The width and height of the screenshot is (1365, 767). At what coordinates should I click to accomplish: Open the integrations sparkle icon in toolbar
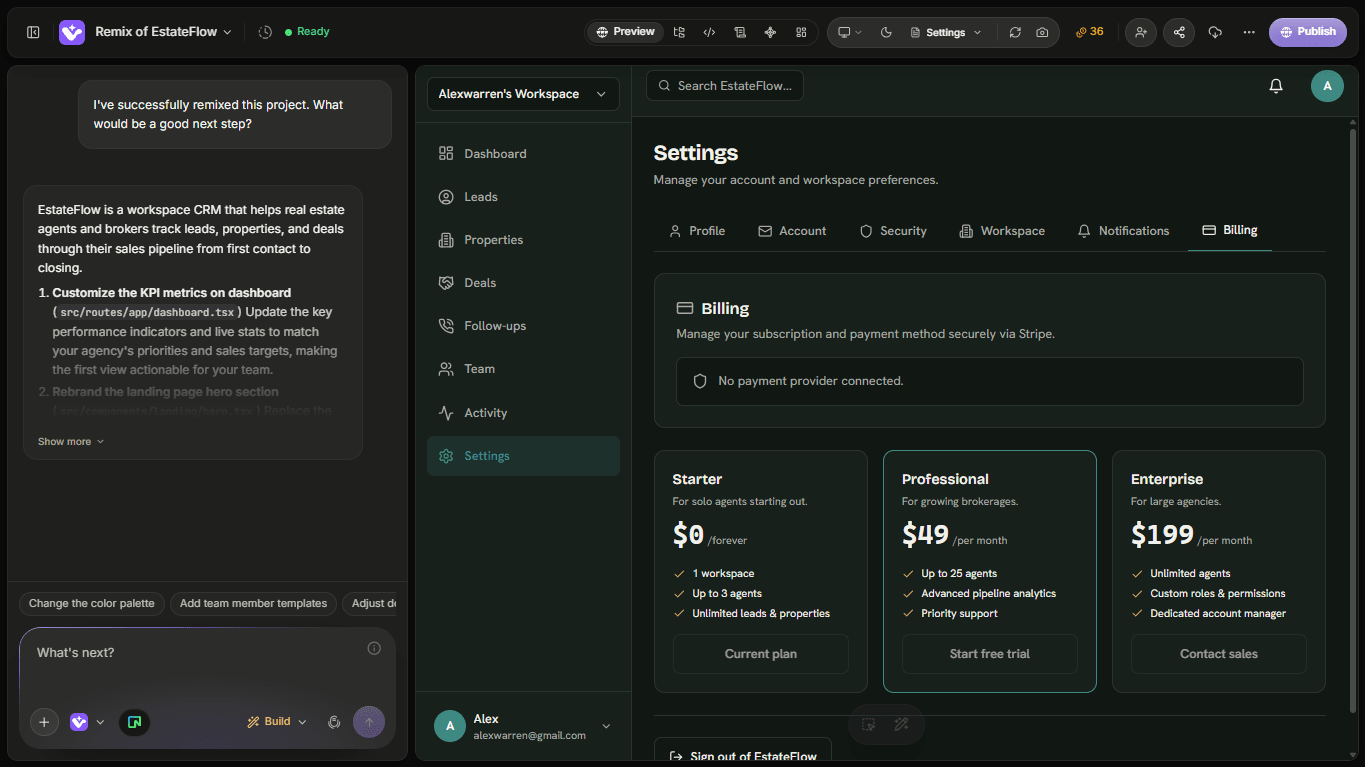pos(770,32)
